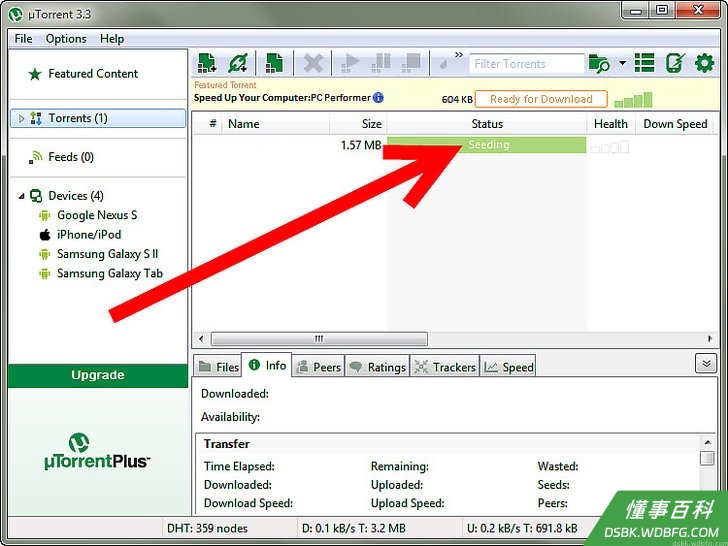This screenshot has width=728, height=546.
Task: Sort by the Down Speed column header
Action: point(675,124)
